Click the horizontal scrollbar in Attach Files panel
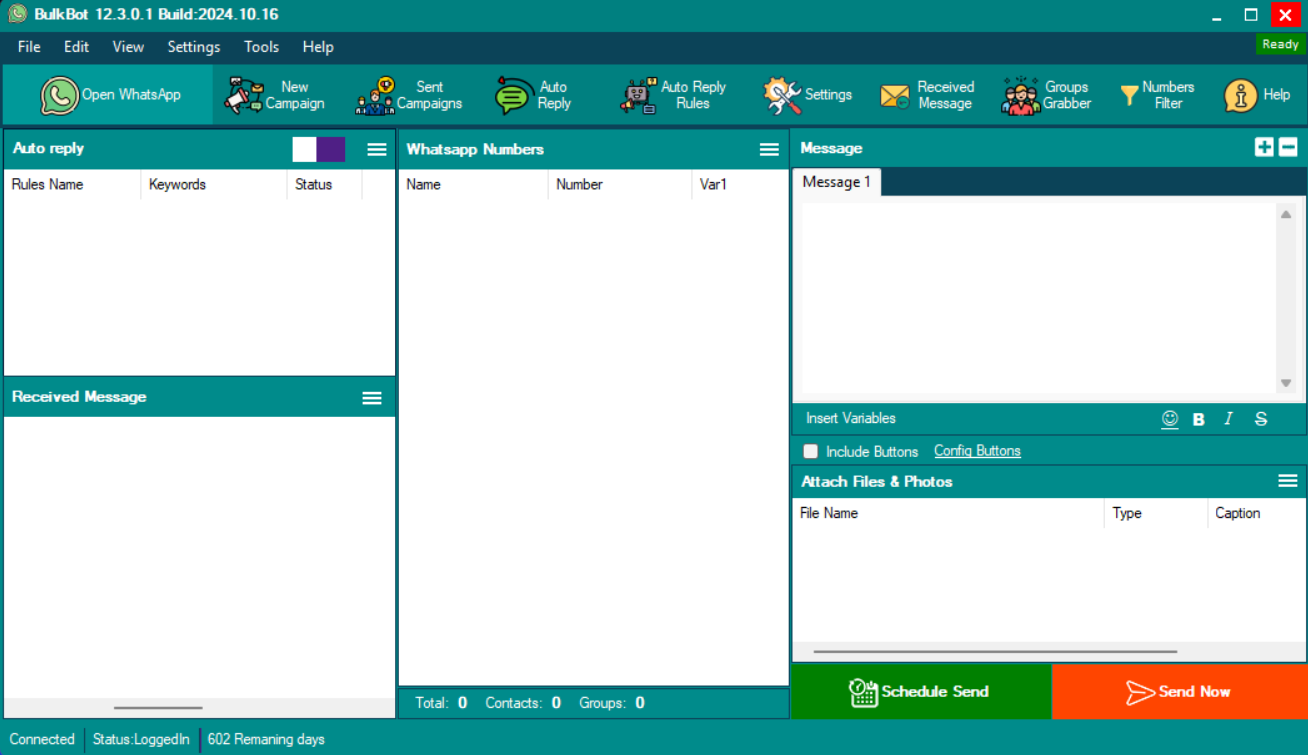 [995, 651]
